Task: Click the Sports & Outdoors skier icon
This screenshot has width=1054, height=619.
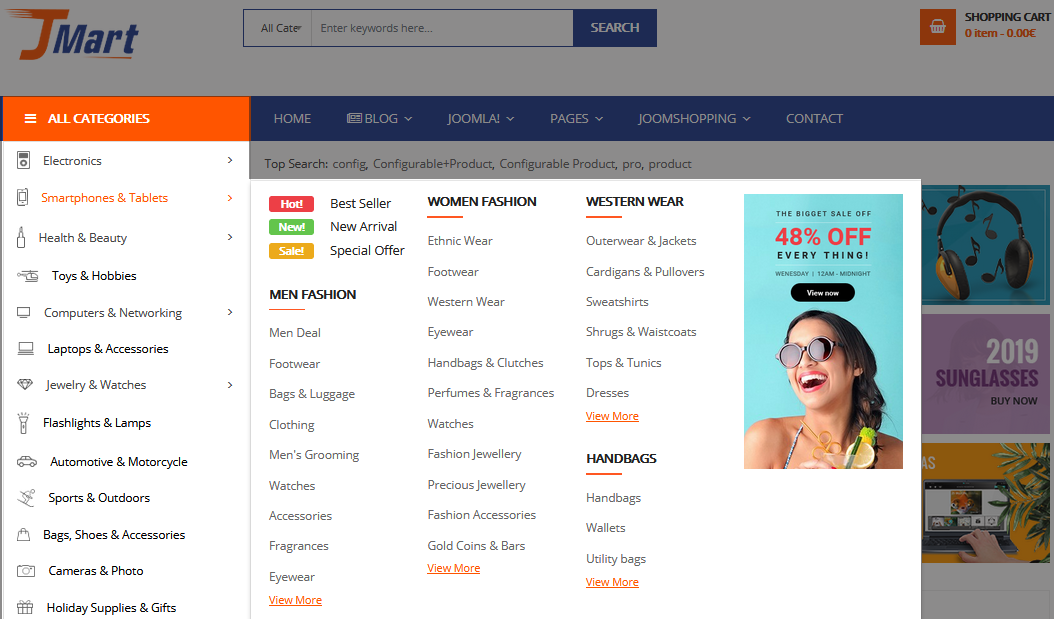Action: (x=26, y=497)
